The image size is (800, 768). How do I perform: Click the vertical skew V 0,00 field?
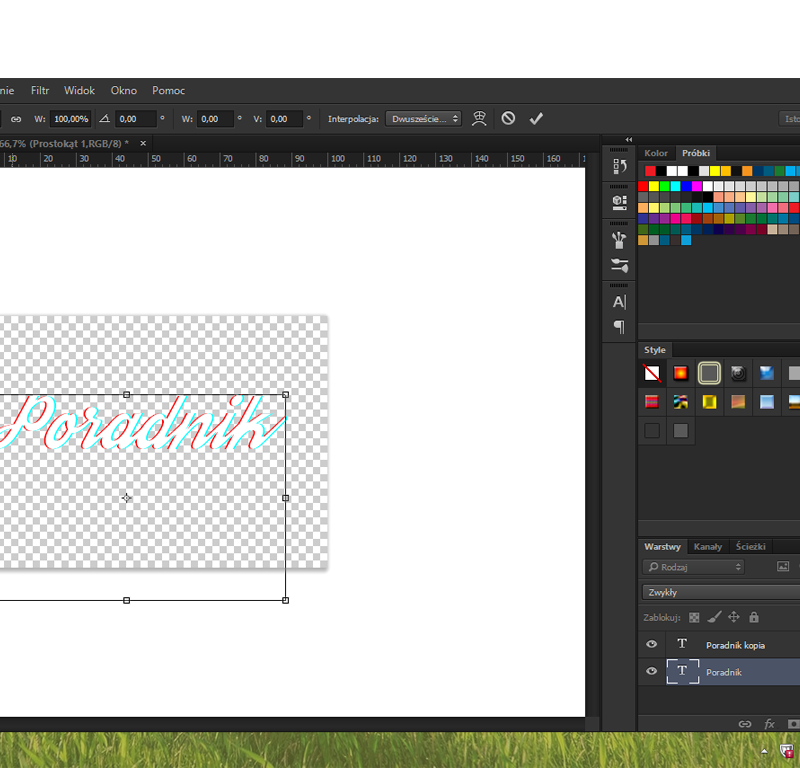pyautogui.click(x=284, y=119)
